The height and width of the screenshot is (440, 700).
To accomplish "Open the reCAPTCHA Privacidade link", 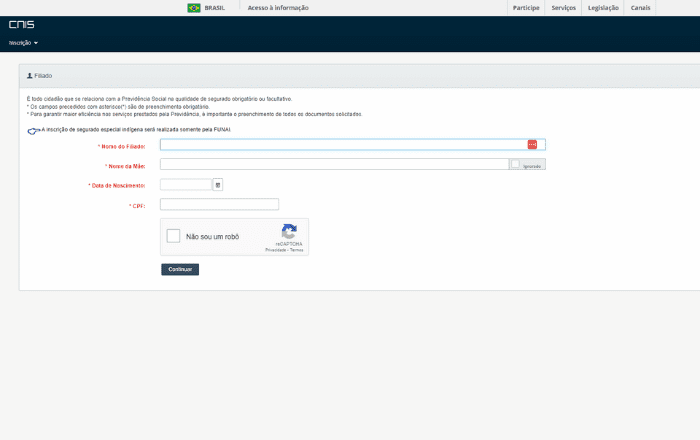I will pos(275,250).
